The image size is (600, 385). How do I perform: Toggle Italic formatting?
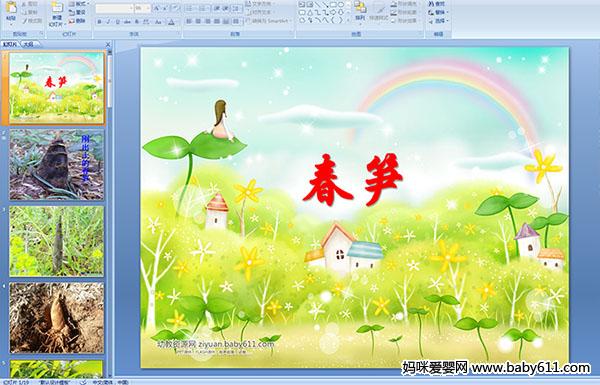(108, 22)
